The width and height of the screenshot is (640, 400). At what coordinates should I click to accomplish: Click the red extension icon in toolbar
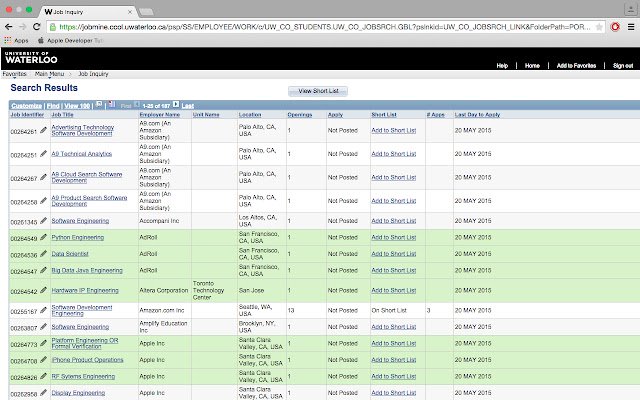(615, 27)
